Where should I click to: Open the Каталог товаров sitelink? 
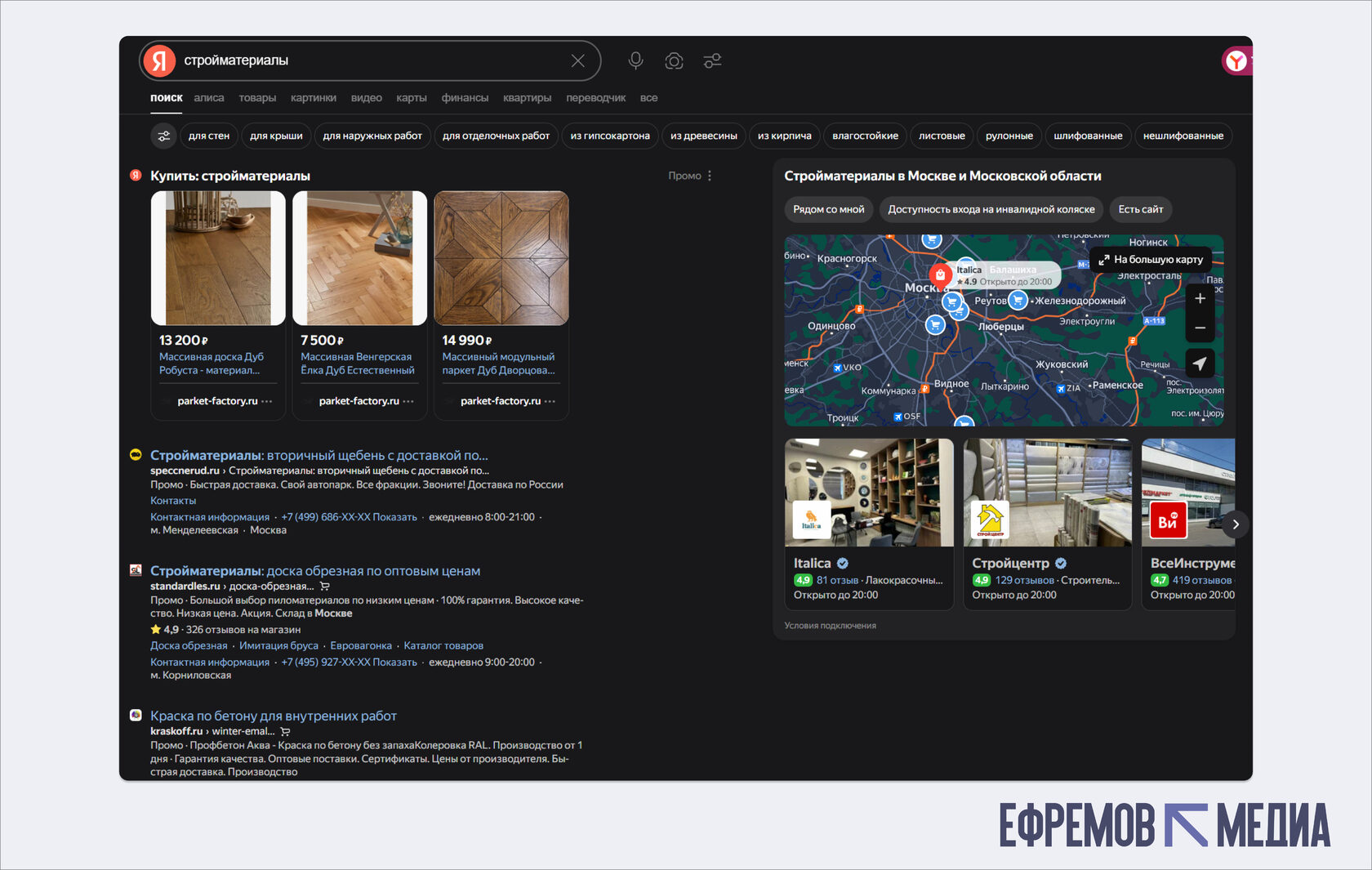coord(443,646)
